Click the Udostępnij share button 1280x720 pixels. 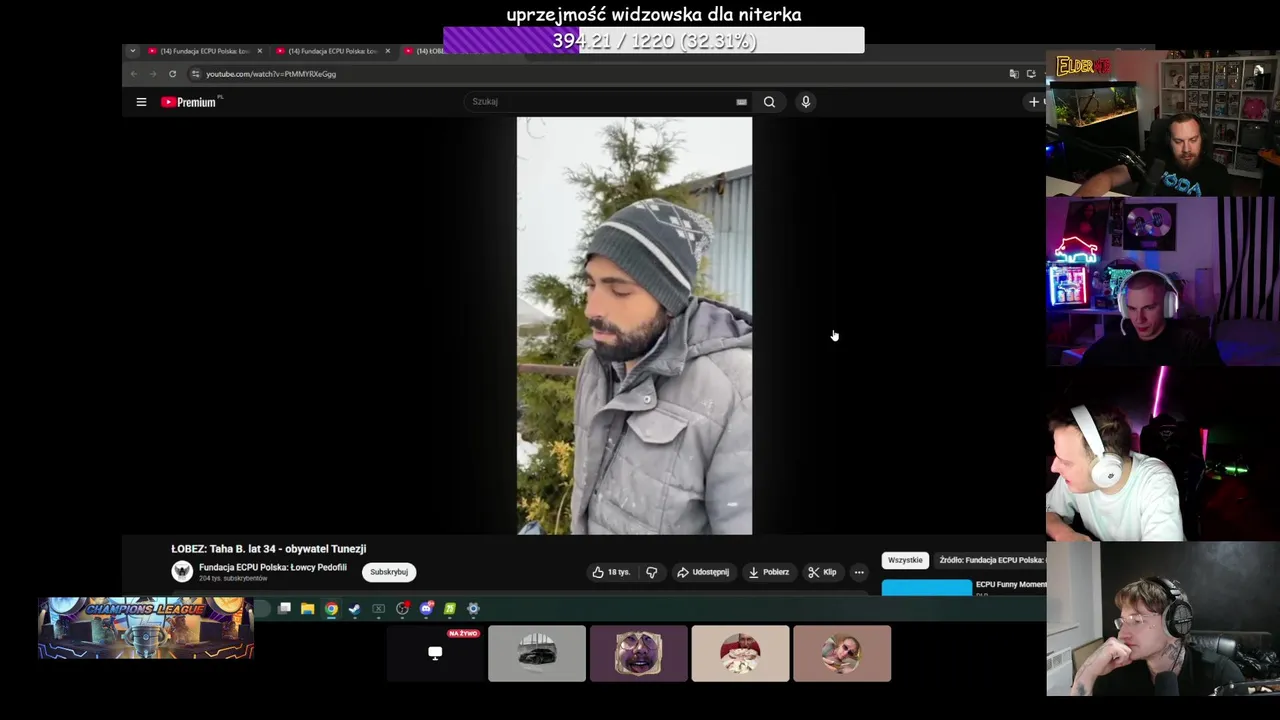click(x=703, y=572)
